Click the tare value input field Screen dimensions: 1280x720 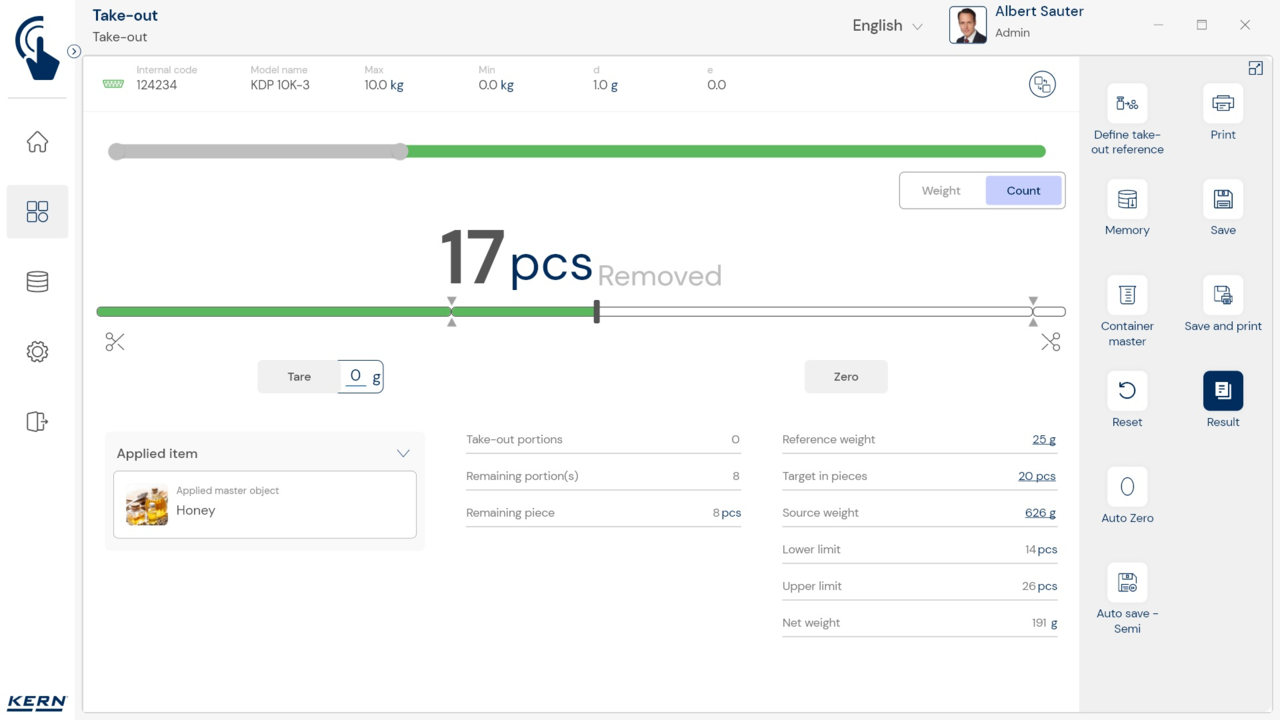(x=356, y=377)
